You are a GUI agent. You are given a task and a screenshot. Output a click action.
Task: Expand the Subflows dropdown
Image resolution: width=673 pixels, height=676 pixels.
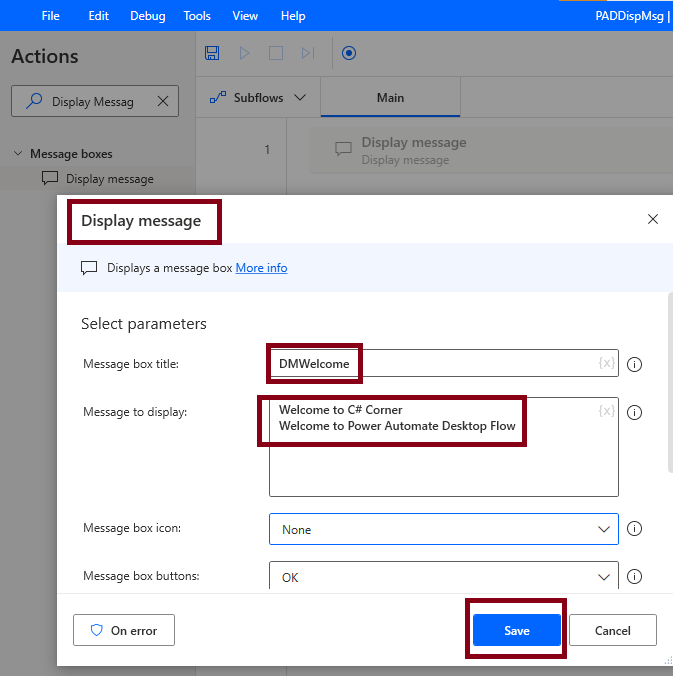click(x=257, y=98)
